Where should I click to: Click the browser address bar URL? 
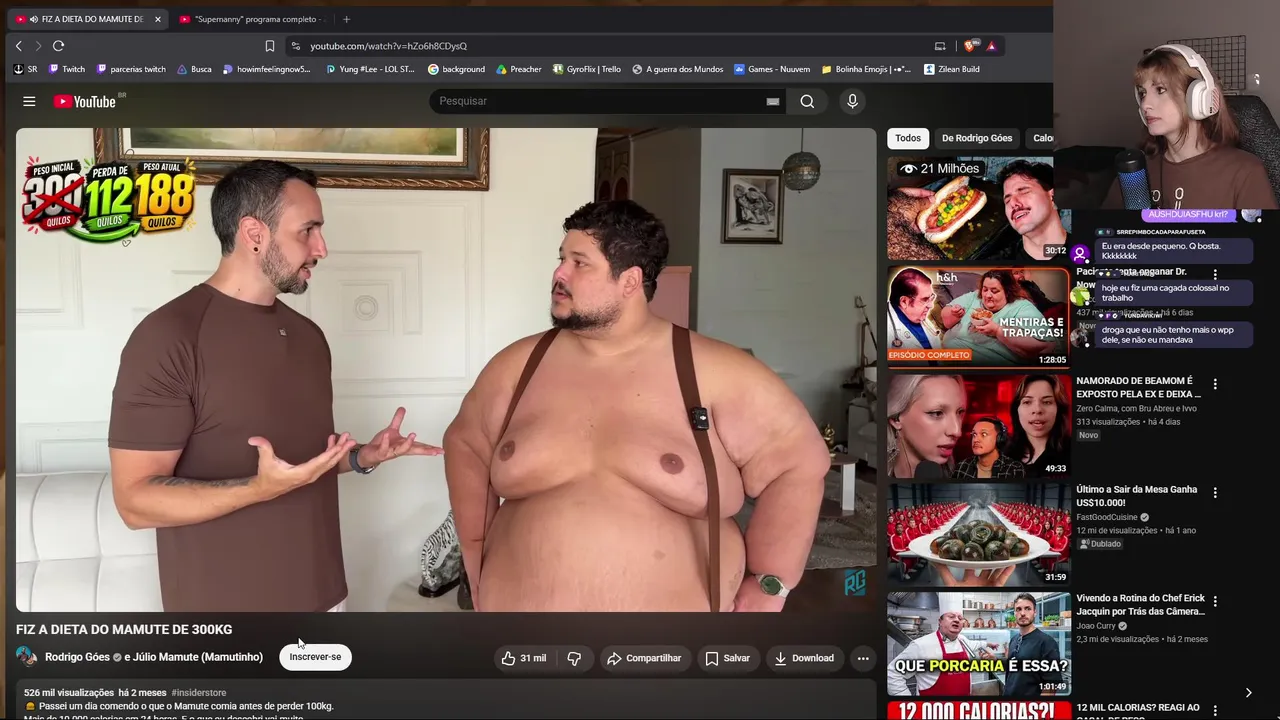[388, 46]
